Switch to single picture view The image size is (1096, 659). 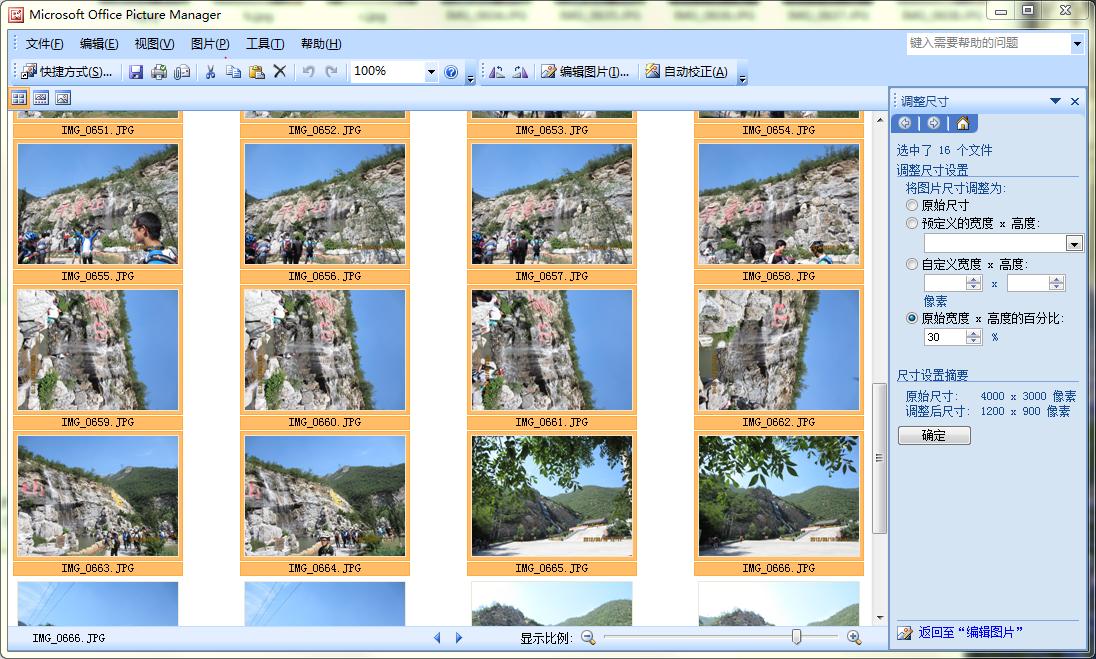pyautogui.click(x=63, y=98)
